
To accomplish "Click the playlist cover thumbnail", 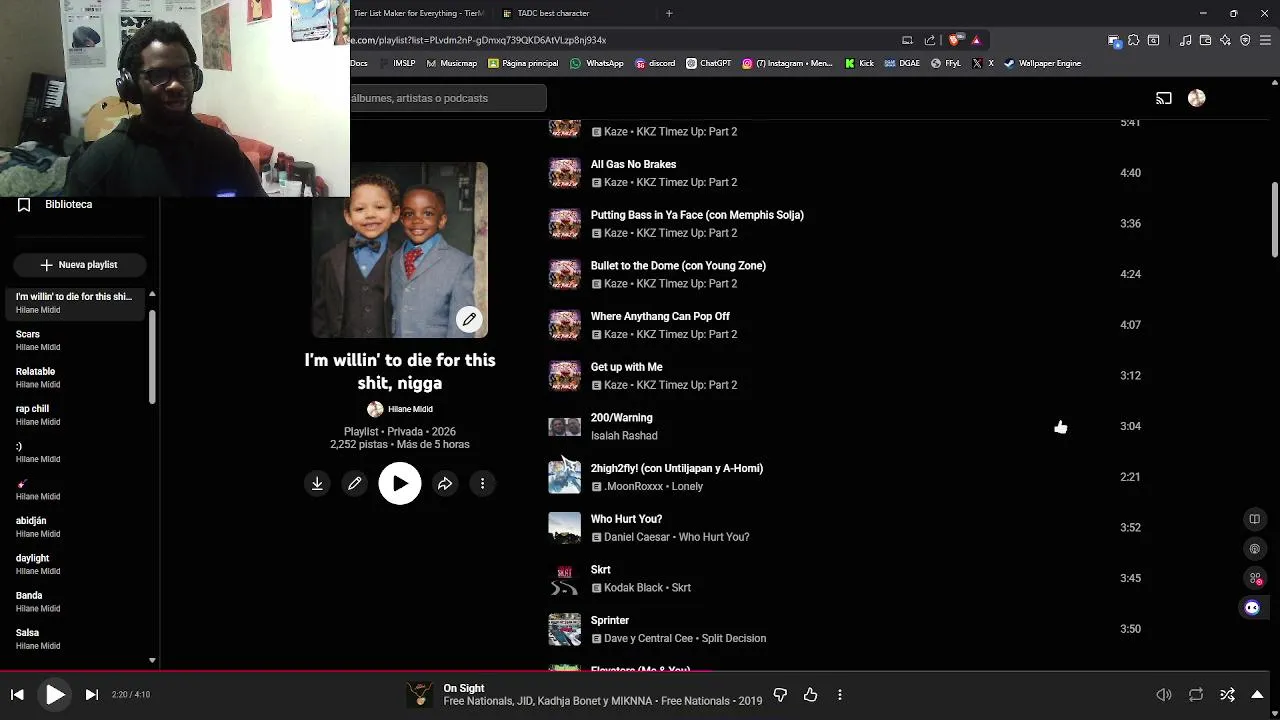I will click(400, 250).
